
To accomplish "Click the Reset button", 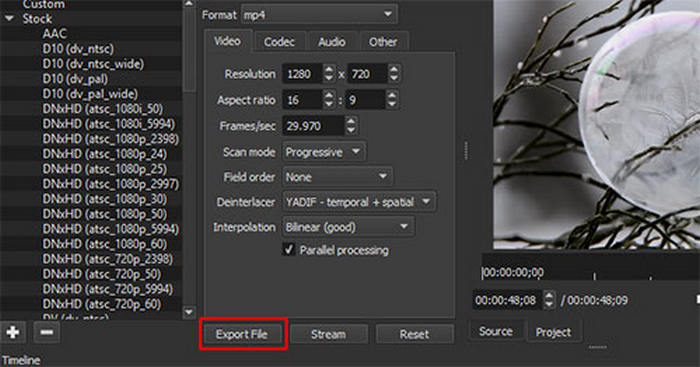I will (414, 334).
